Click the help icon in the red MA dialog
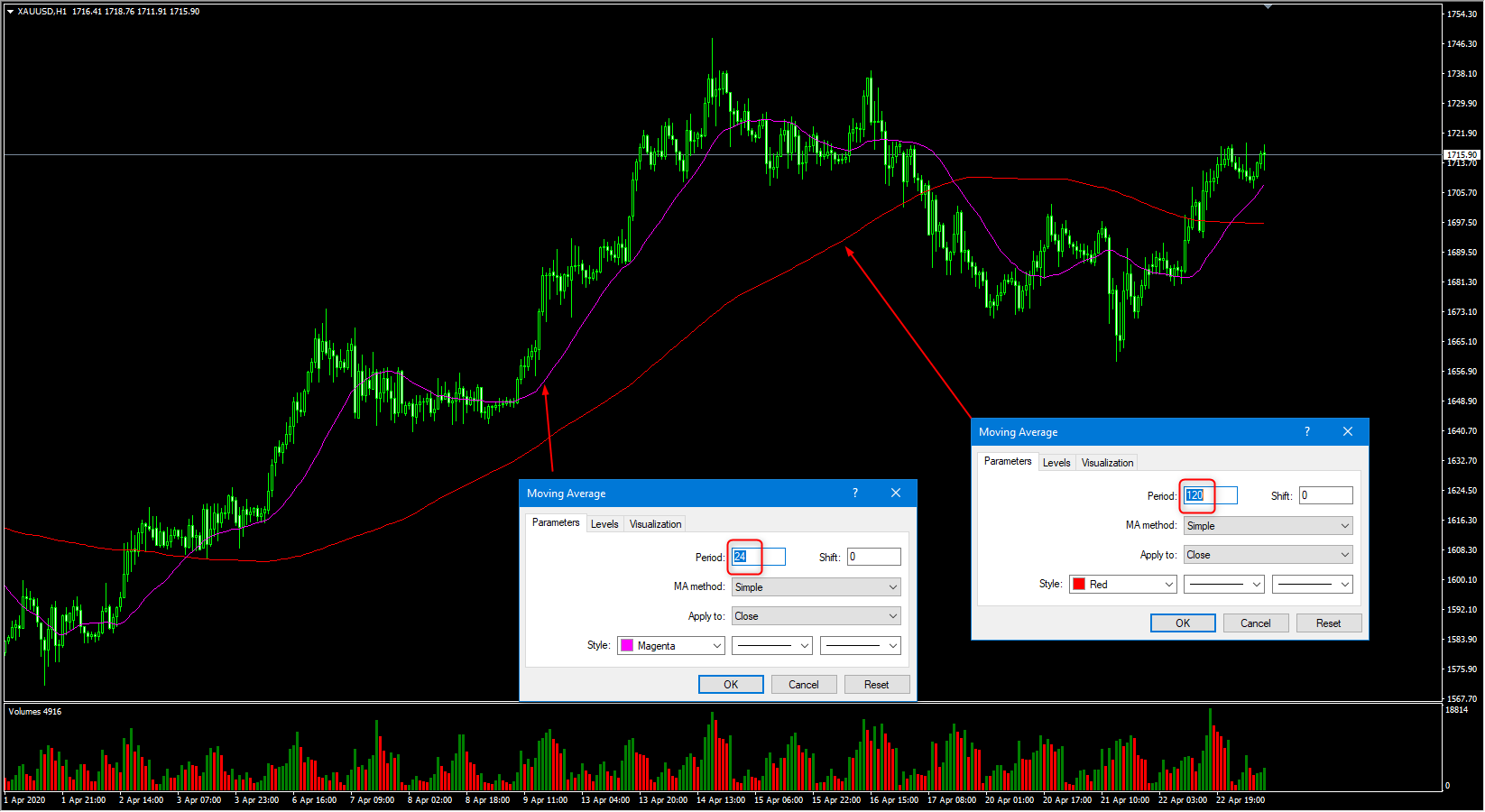 [x=1306, y=431]
